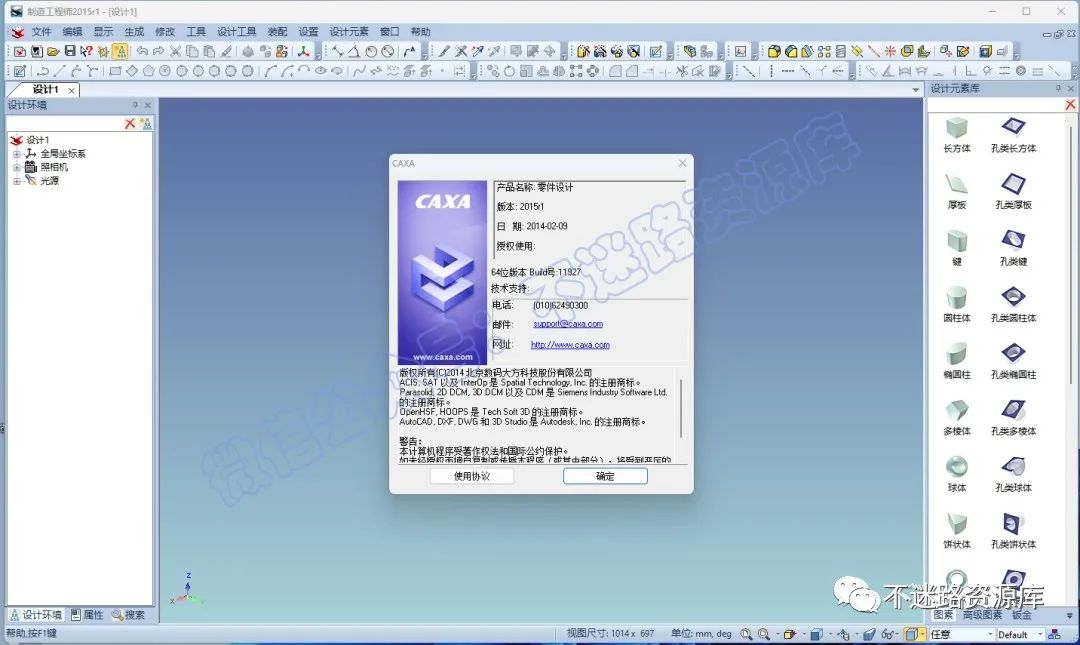Open the 装配 menu

pos(277,32)
